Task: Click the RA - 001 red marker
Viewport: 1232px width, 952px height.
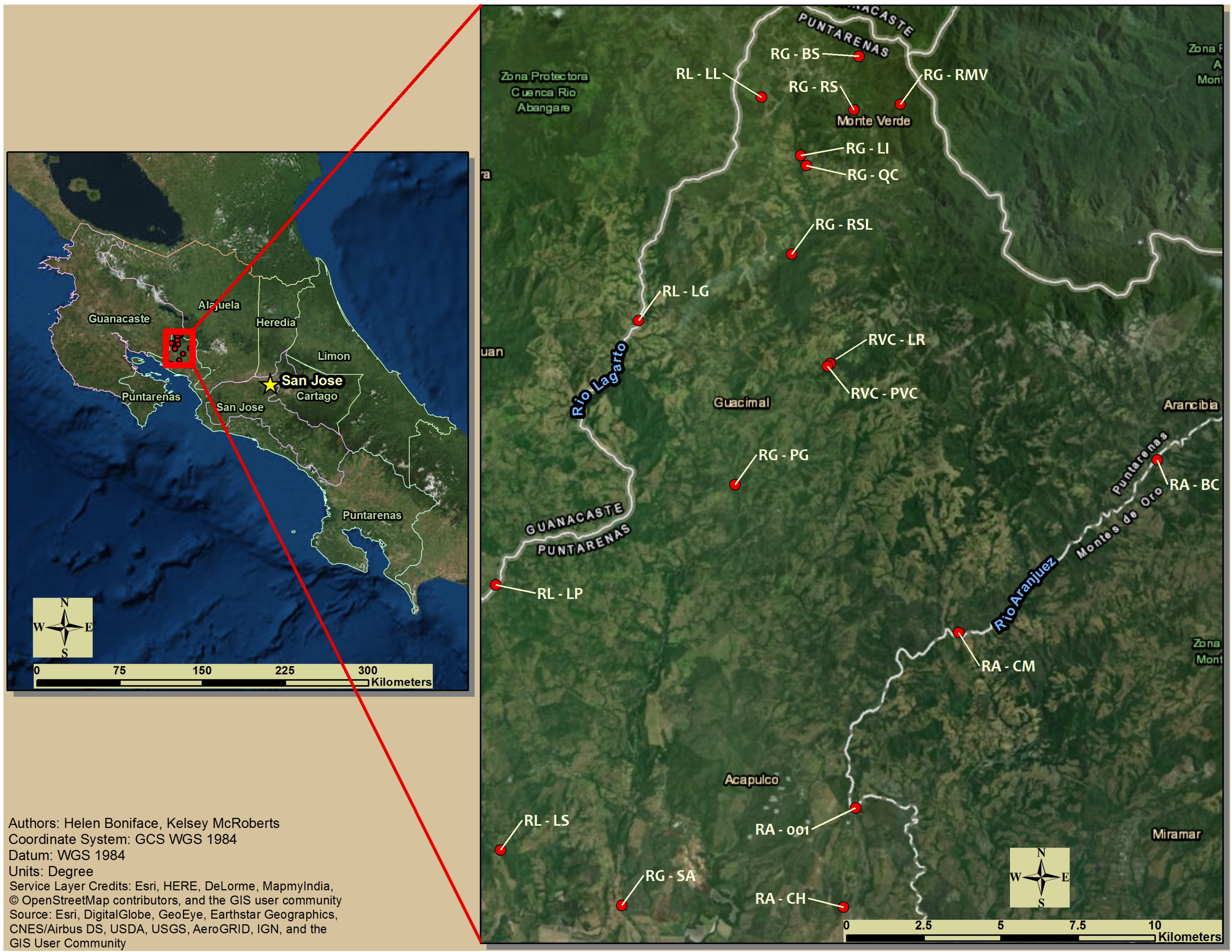Action: (855, 808)
